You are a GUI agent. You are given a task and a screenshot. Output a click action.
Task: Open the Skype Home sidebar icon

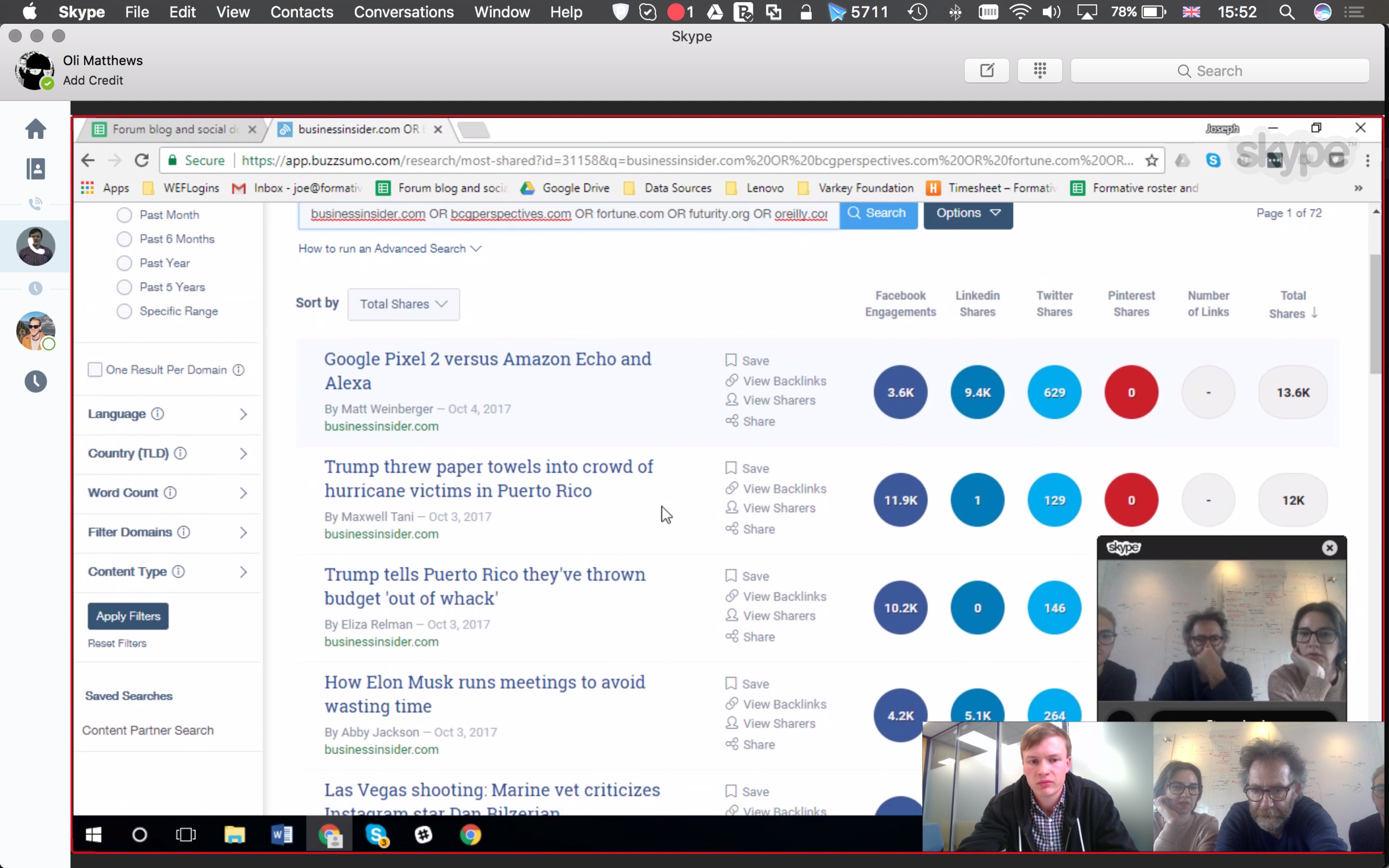[x=36, y=129]
